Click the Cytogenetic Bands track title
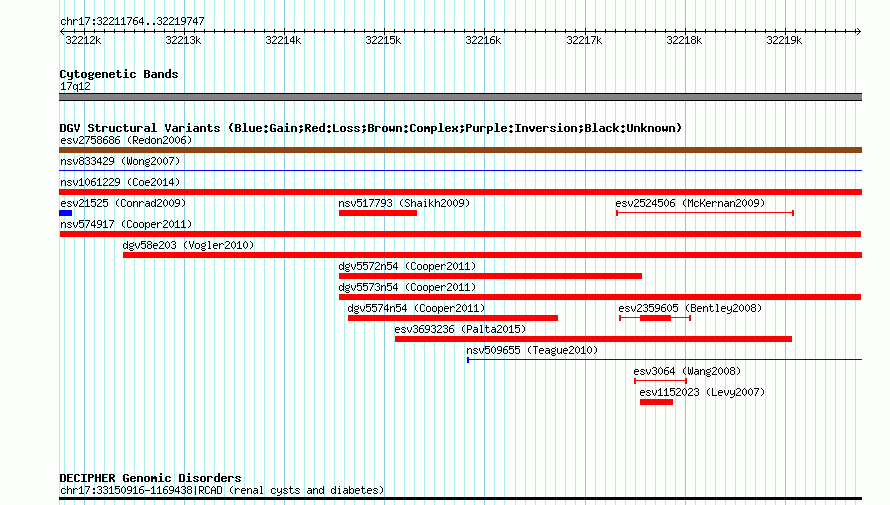This screenshot has width=890, height=505. coord(119,74)
